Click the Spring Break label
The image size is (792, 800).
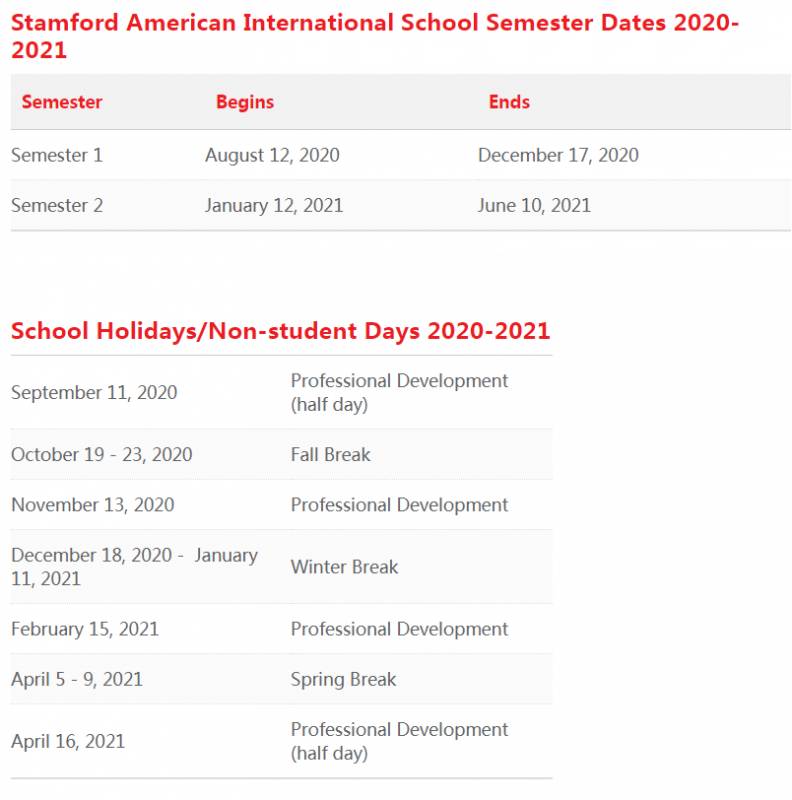pyautogui.click(x=343, y=679)
